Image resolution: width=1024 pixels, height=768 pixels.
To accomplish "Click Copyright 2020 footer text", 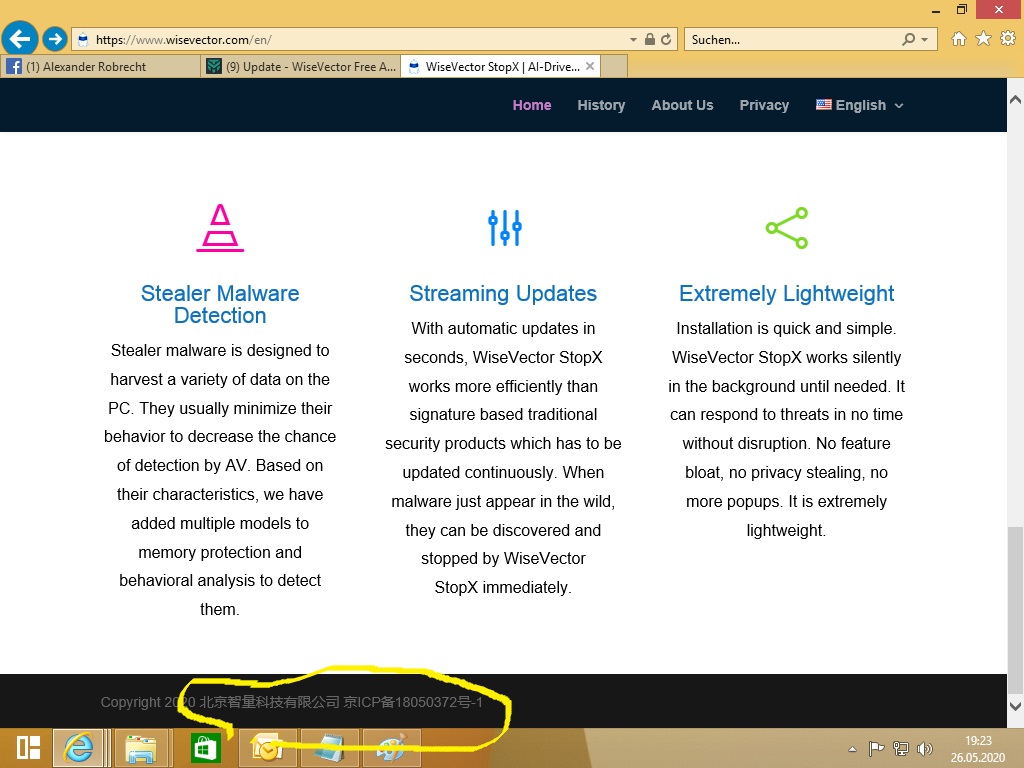I will point(148,702).
